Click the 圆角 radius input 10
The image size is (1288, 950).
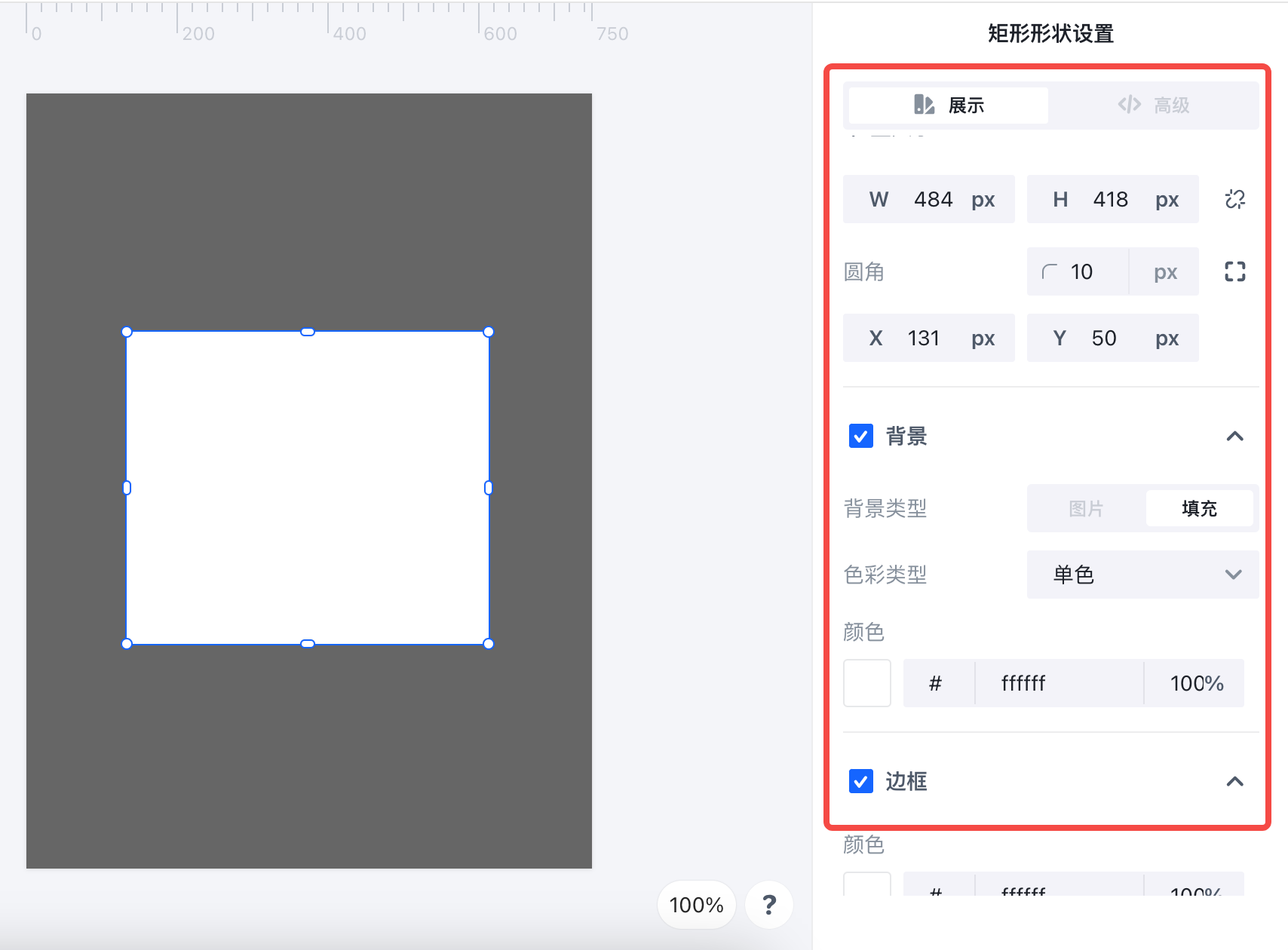click(1078, 271)
